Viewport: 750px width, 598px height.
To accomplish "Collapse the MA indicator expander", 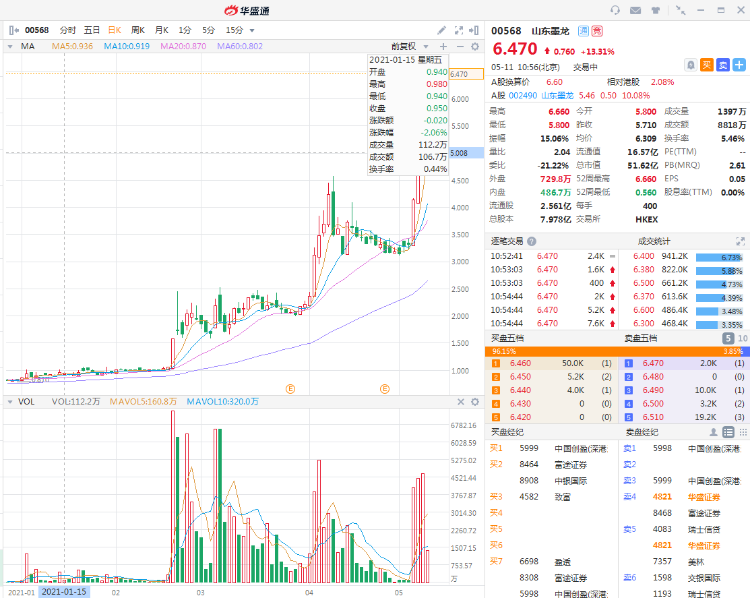I will 10,46.
